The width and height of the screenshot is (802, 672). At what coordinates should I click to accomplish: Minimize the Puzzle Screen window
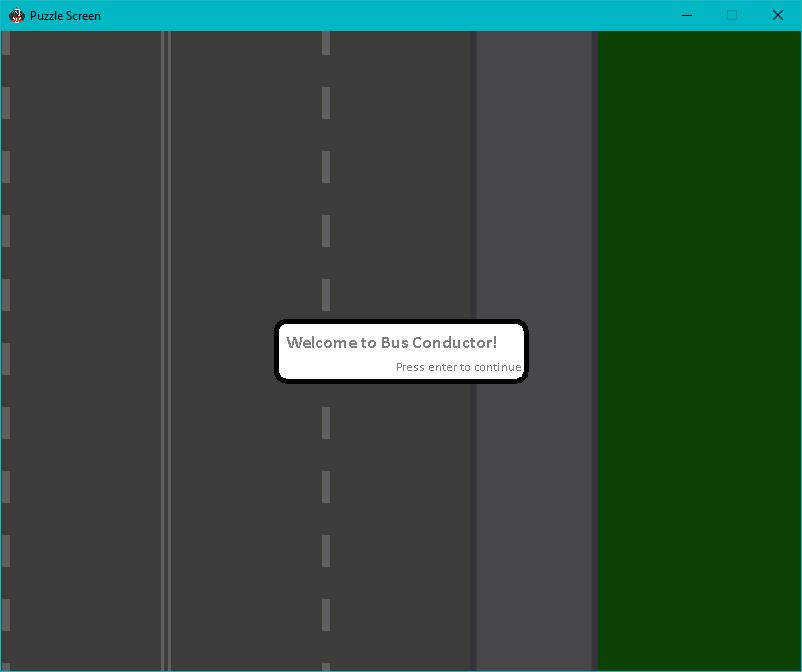coord(687,15)
